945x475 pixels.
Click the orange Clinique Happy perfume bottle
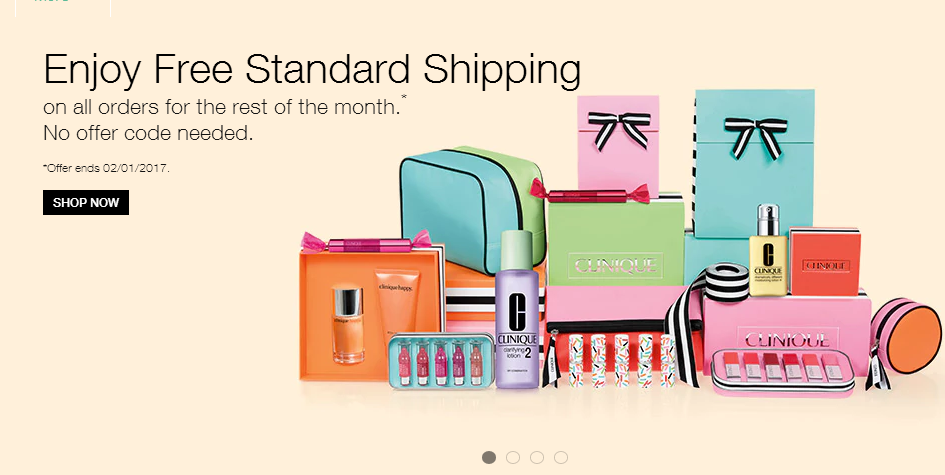tap(348, 325)
